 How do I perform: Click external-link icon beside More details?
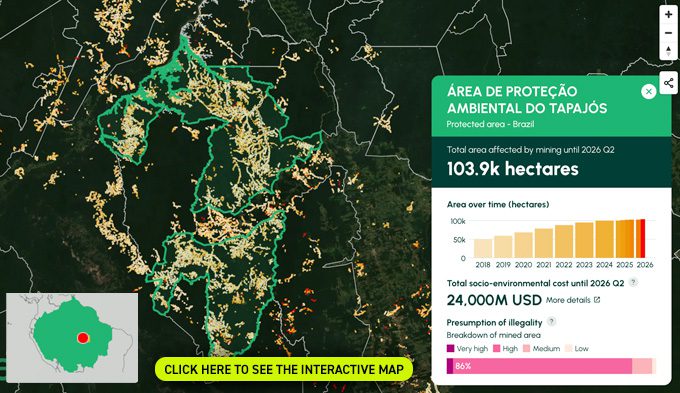(597, 300)
